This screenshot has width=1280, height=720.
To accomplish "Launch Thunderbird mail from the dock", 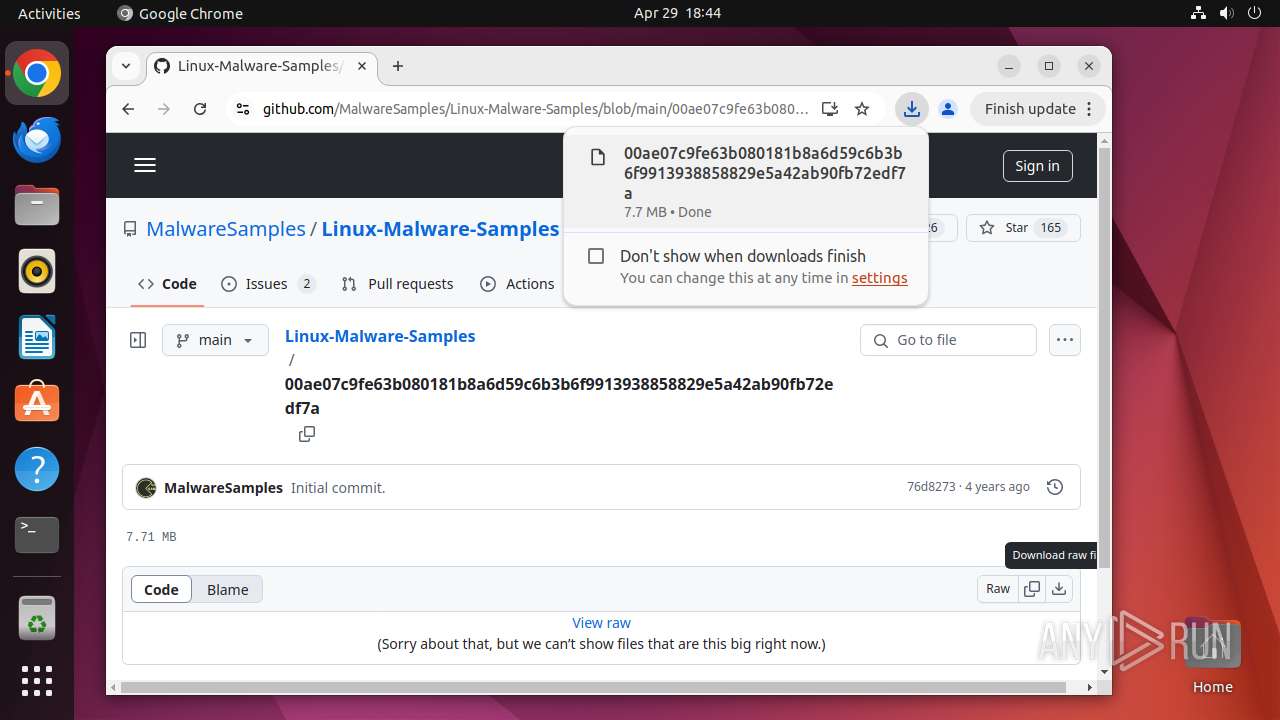I will 37,140.
